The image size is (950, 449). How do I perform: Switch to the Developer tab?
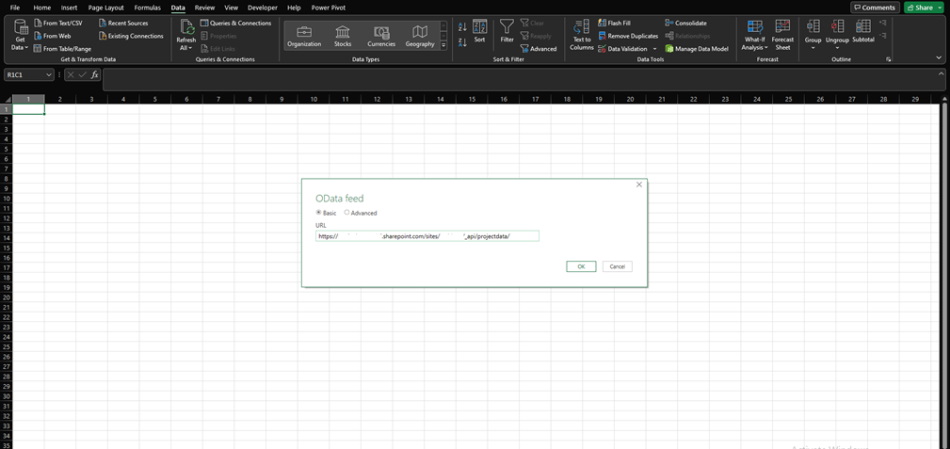tap(263, 8)
